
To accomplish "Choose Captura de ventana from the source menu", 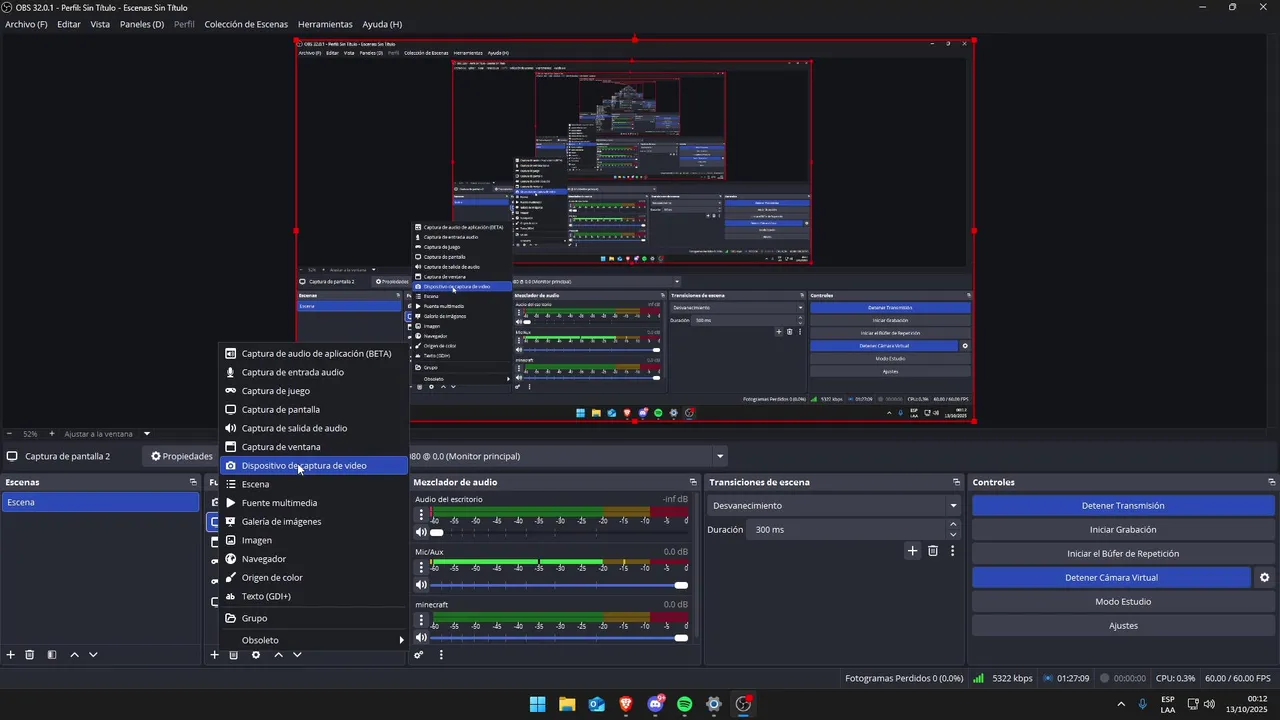I will pyautogui.click(x=313, y=447).
